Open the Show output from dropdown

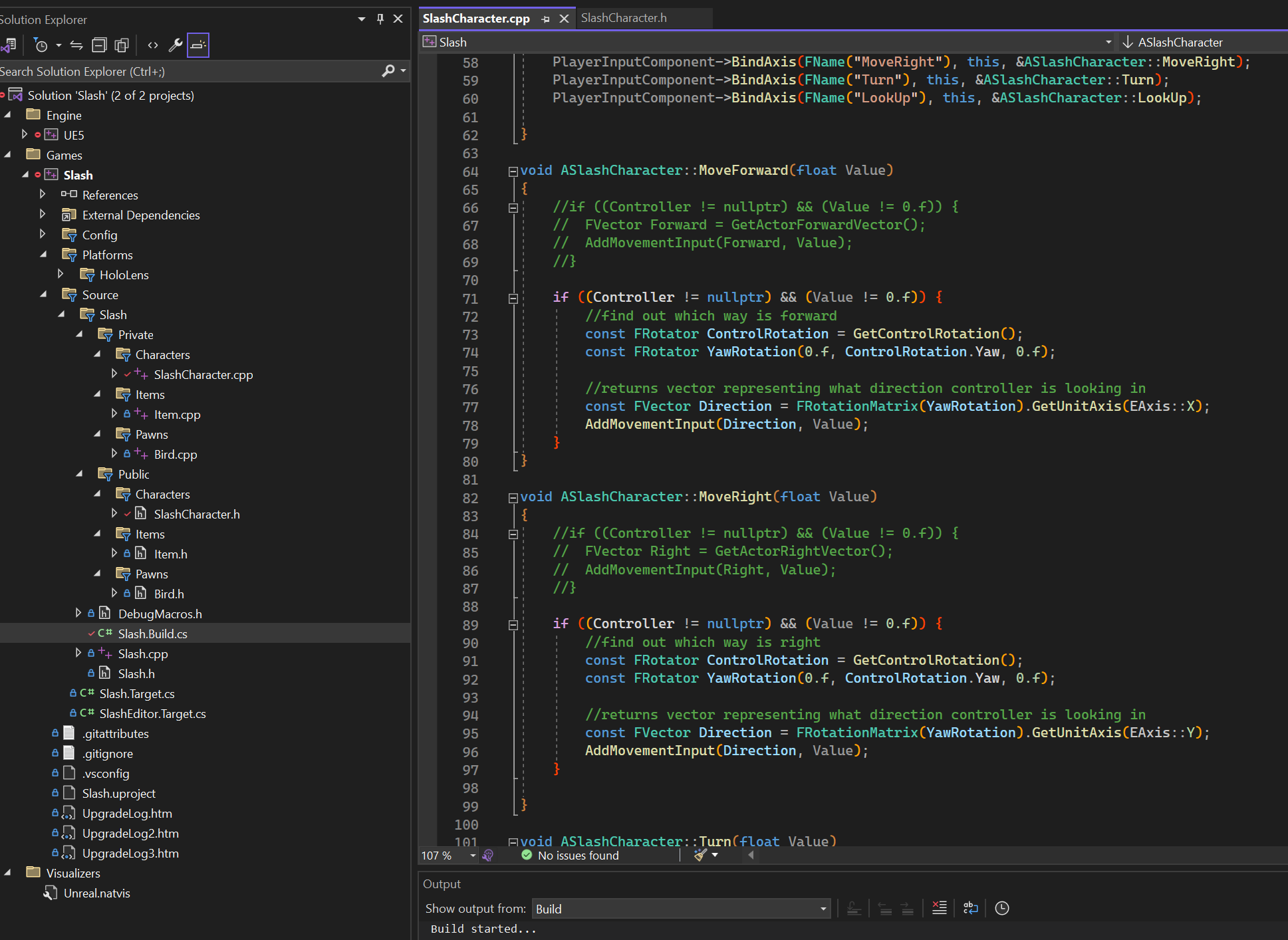point(823,909)
